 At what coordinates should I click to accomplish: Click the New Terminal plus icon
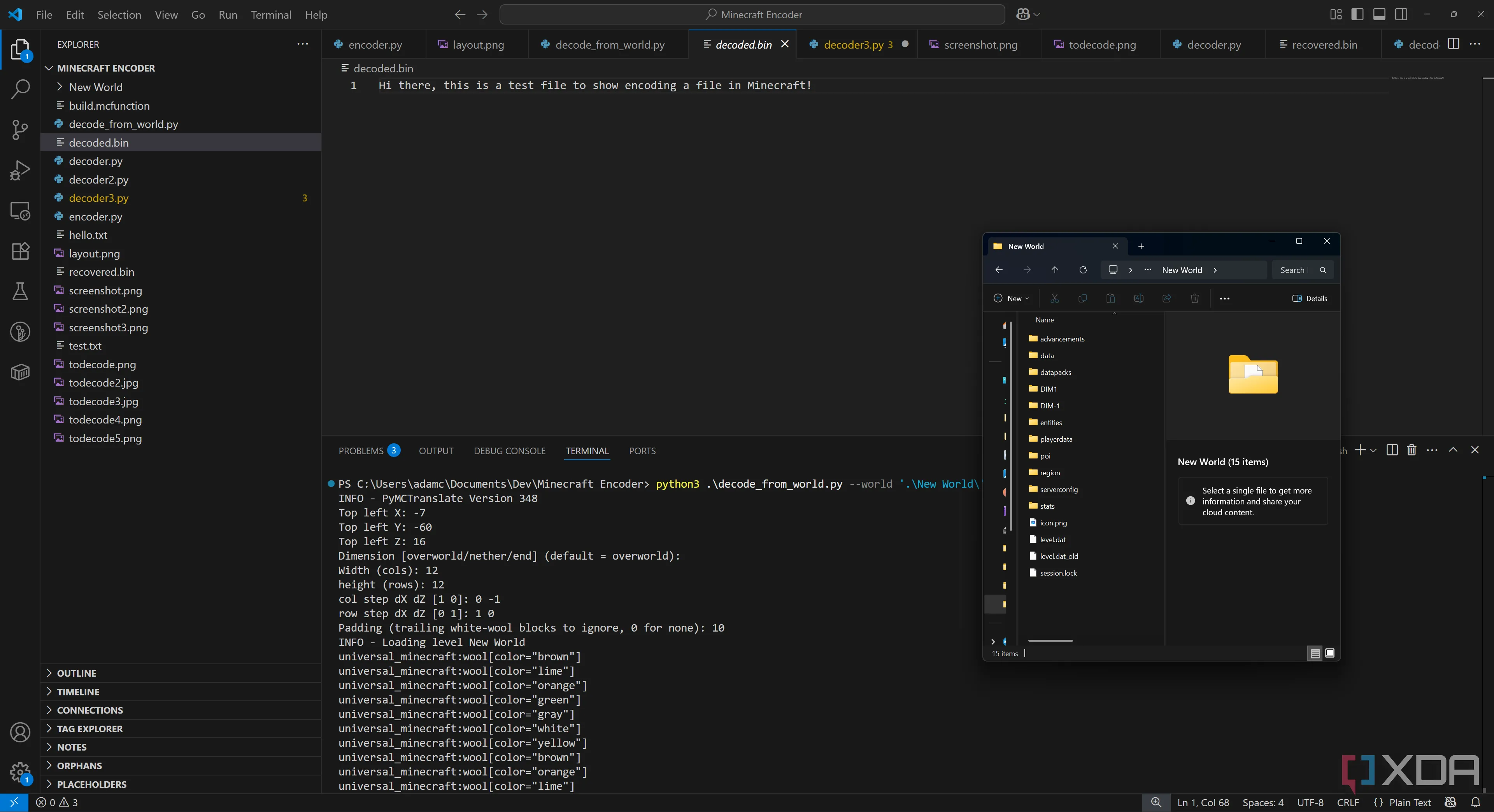(x=1360, y=450)
